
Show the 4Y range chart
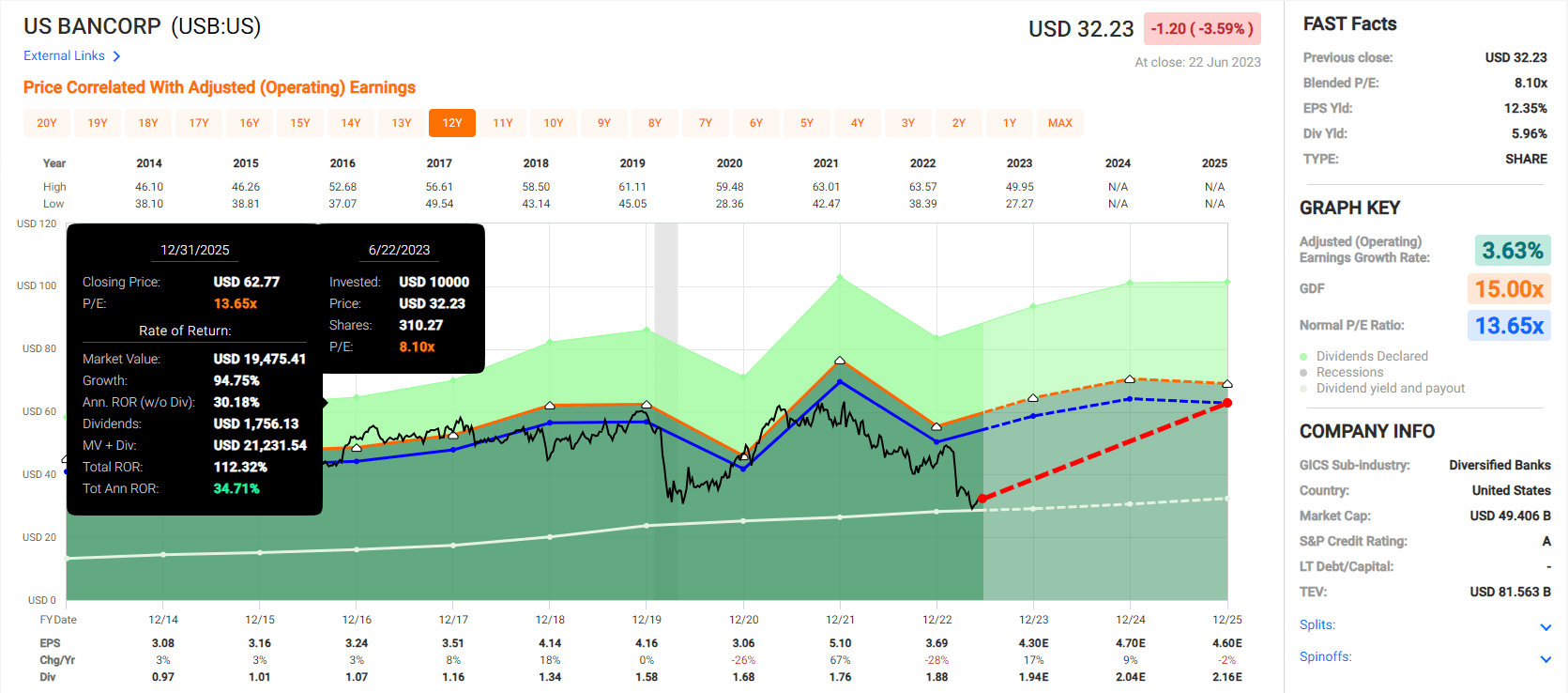pos(858,123)
